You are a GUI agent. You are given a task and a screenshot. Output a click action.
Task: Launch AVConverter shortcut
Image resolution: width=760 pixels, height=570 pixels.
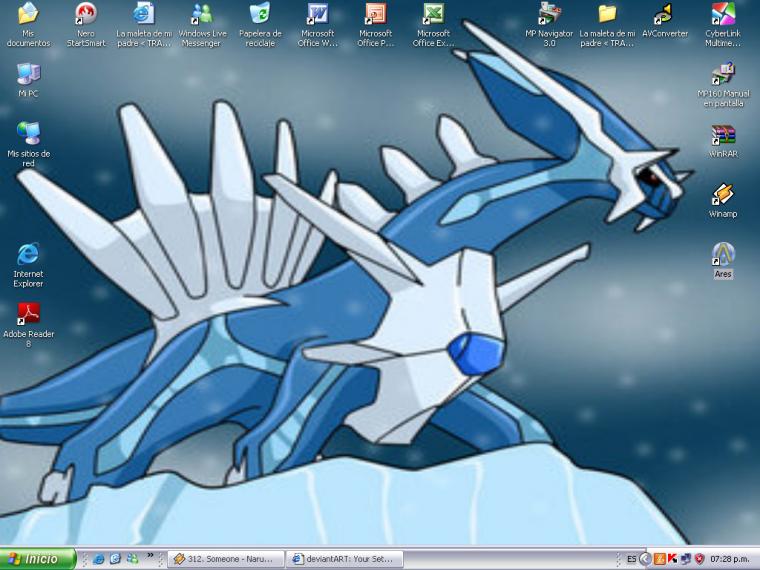[x=665, y=20]
